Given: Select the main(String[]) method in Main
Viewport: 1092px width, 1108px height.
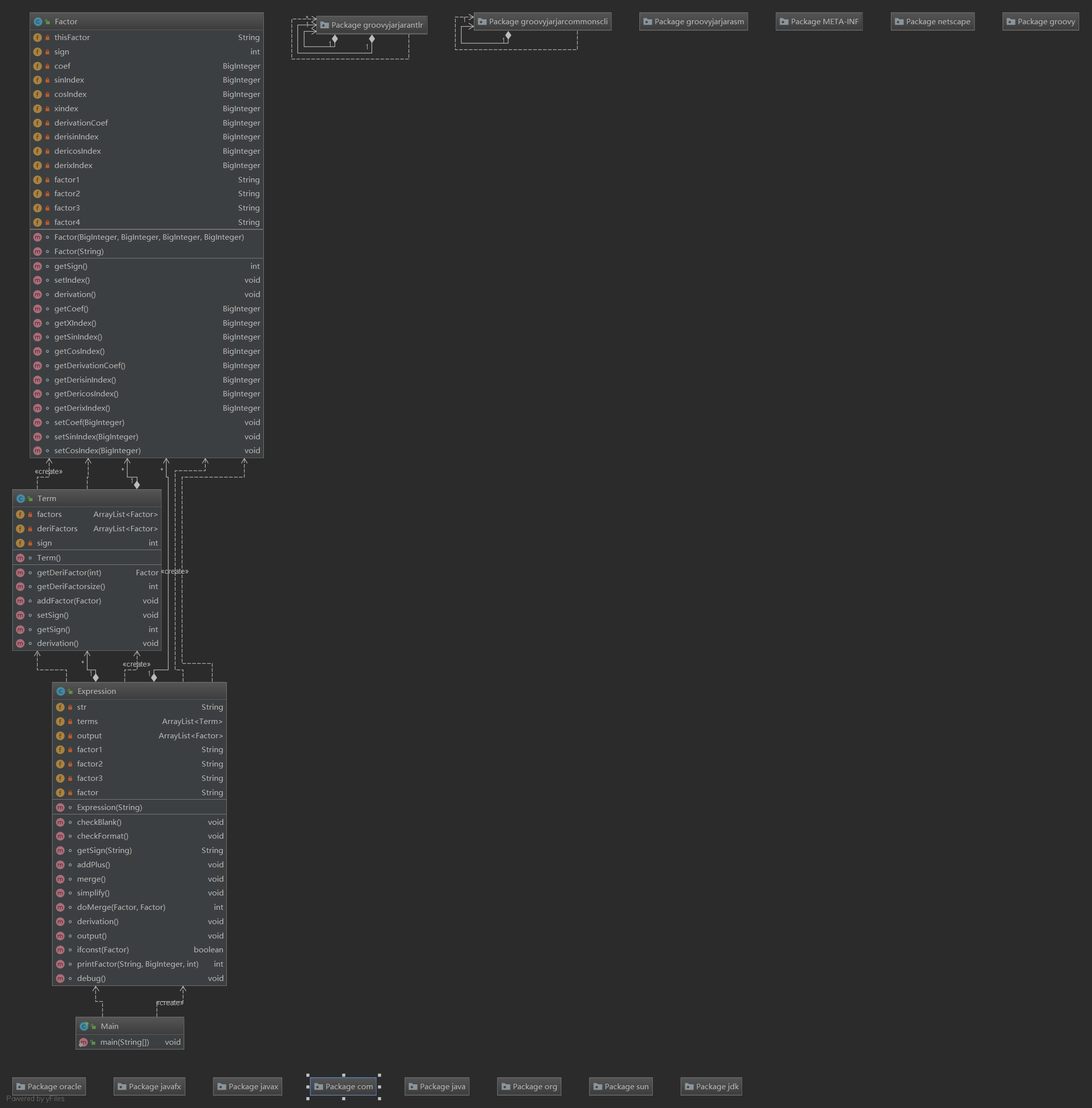Looking at the screenshot, I should click(x=125, y=1042).
